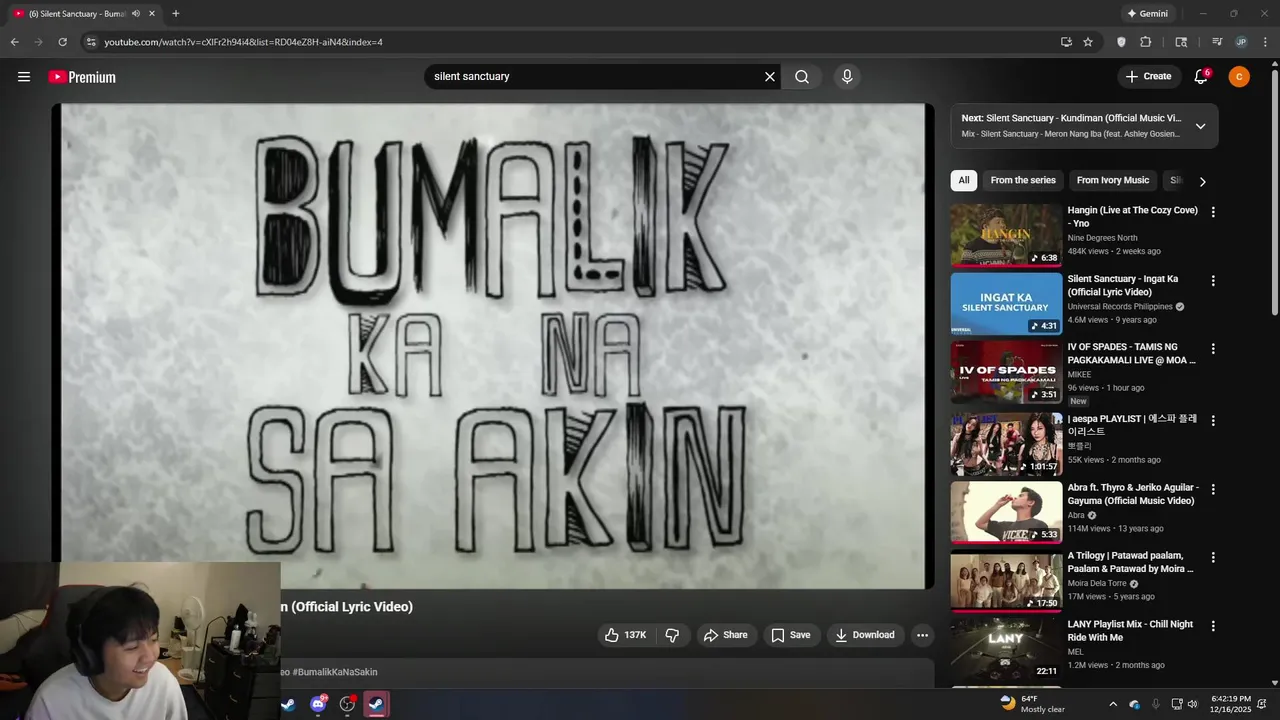Show hidden system tray icons
1280x720 pixels.
(1112, 704)
